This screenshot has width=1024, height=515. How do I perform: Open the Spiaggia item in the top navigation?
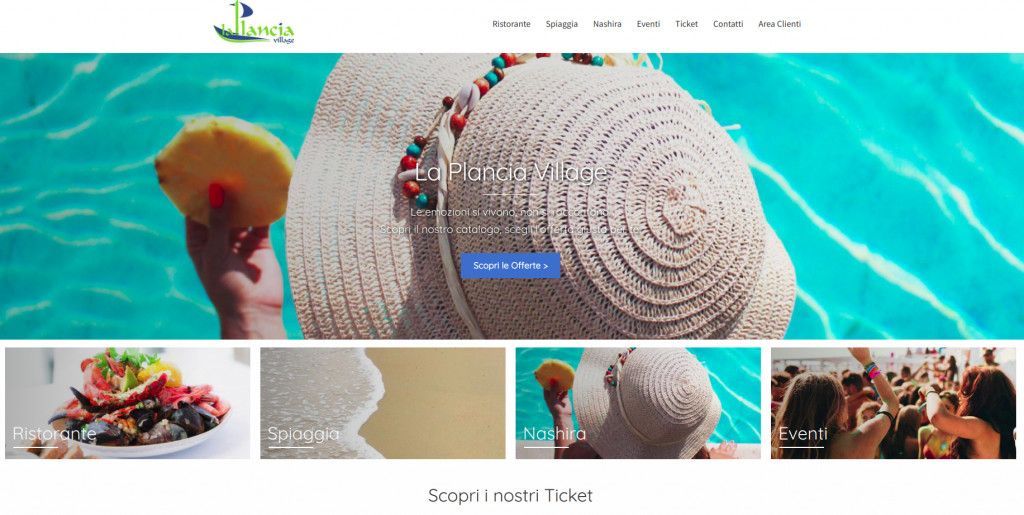click(x=562, y=24)
